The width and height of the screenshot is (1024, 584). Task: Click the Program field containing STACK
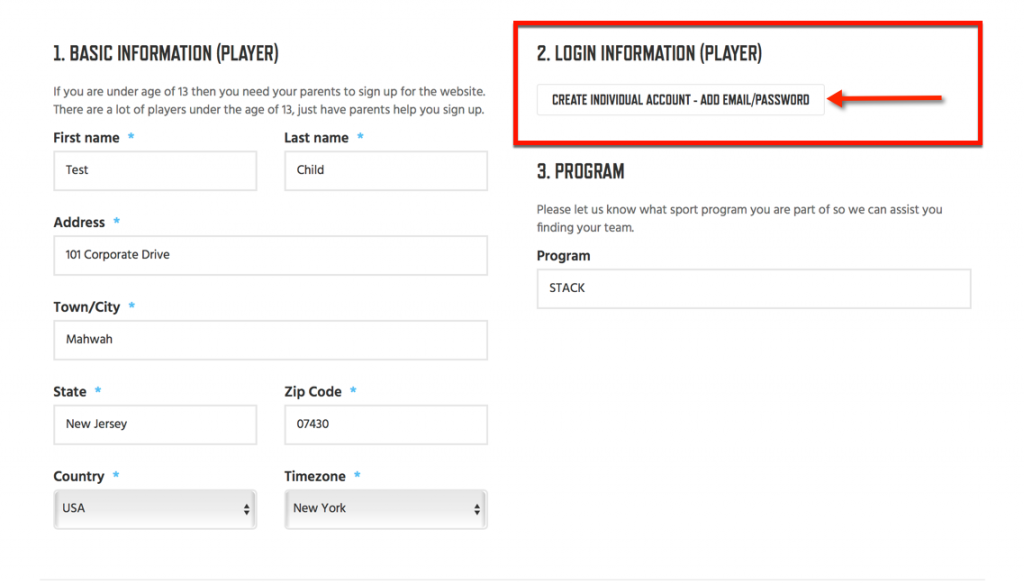click(754, 289)
